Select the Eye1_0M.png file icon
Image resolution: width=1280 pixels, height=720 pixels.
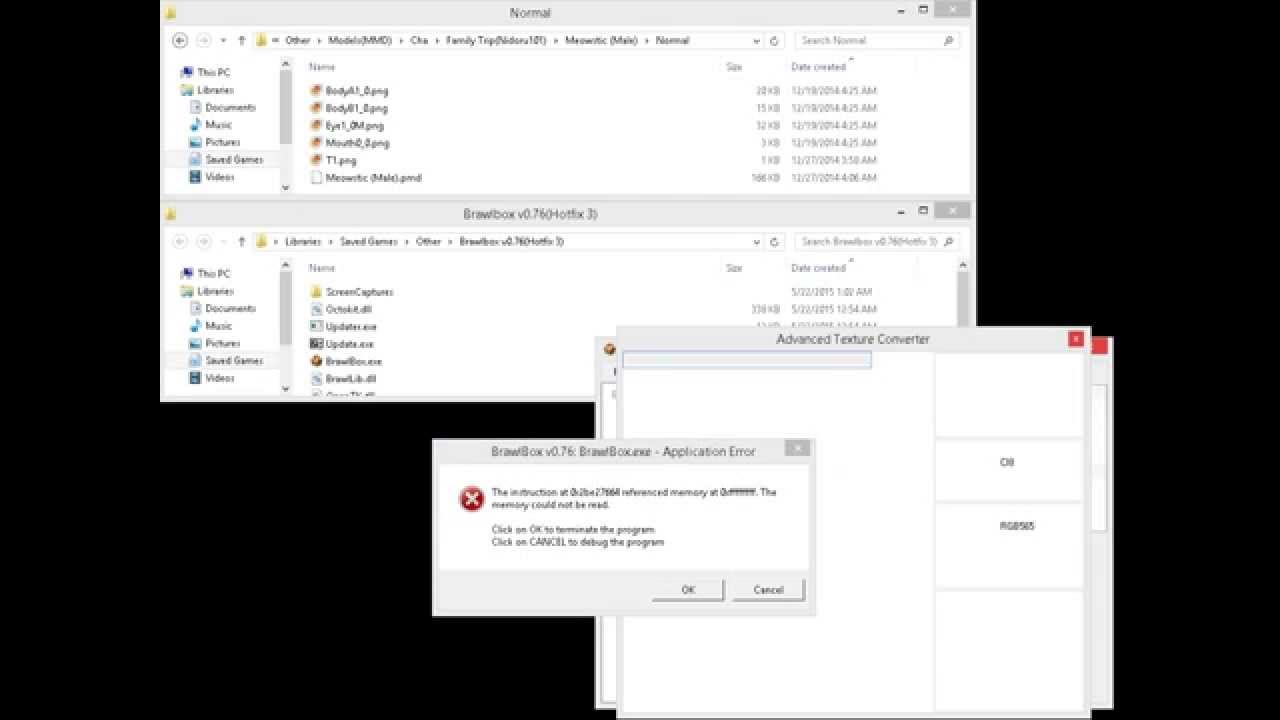click(316, 126)
